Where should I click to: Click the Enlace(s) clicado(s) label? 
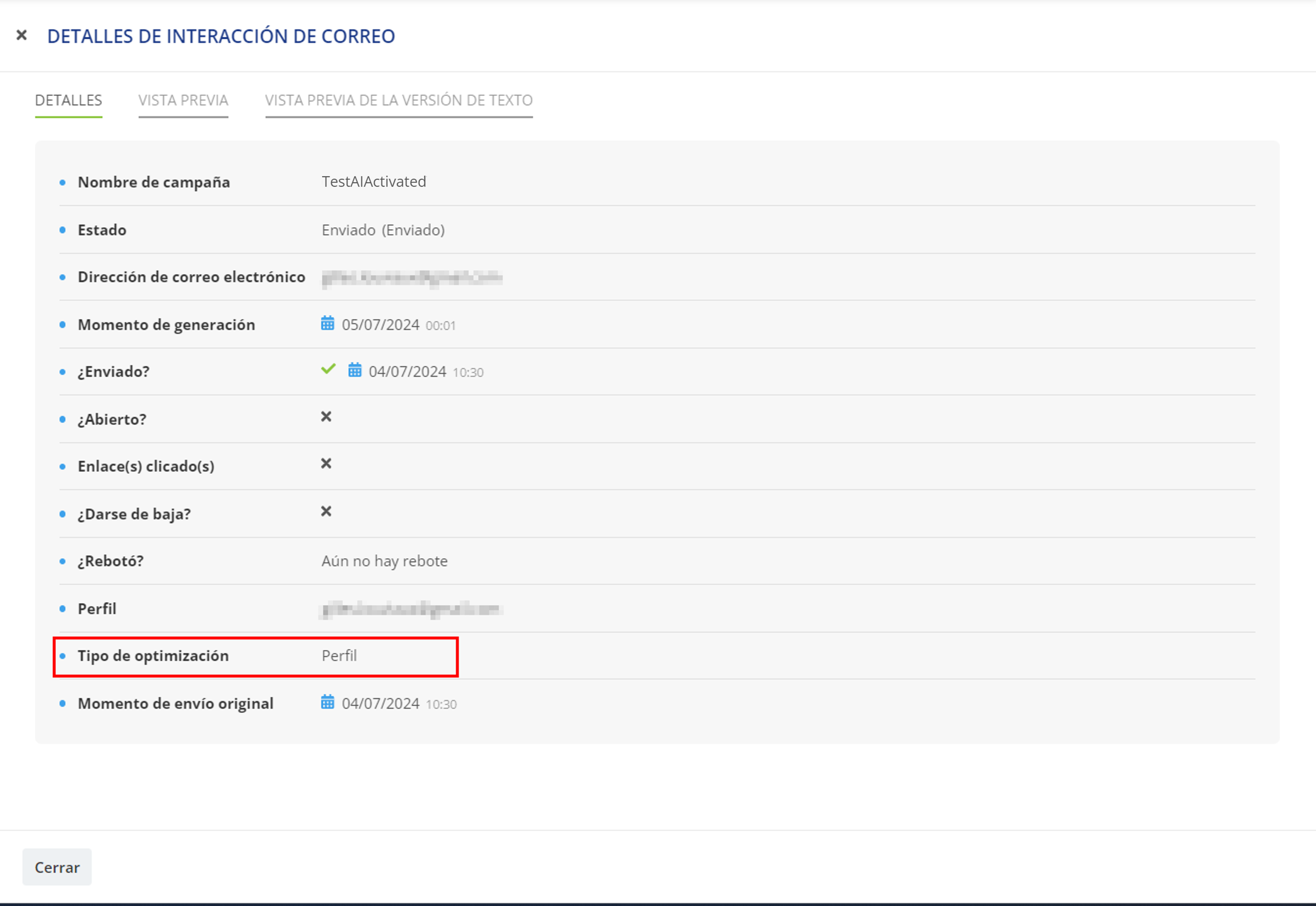(146, 467)
